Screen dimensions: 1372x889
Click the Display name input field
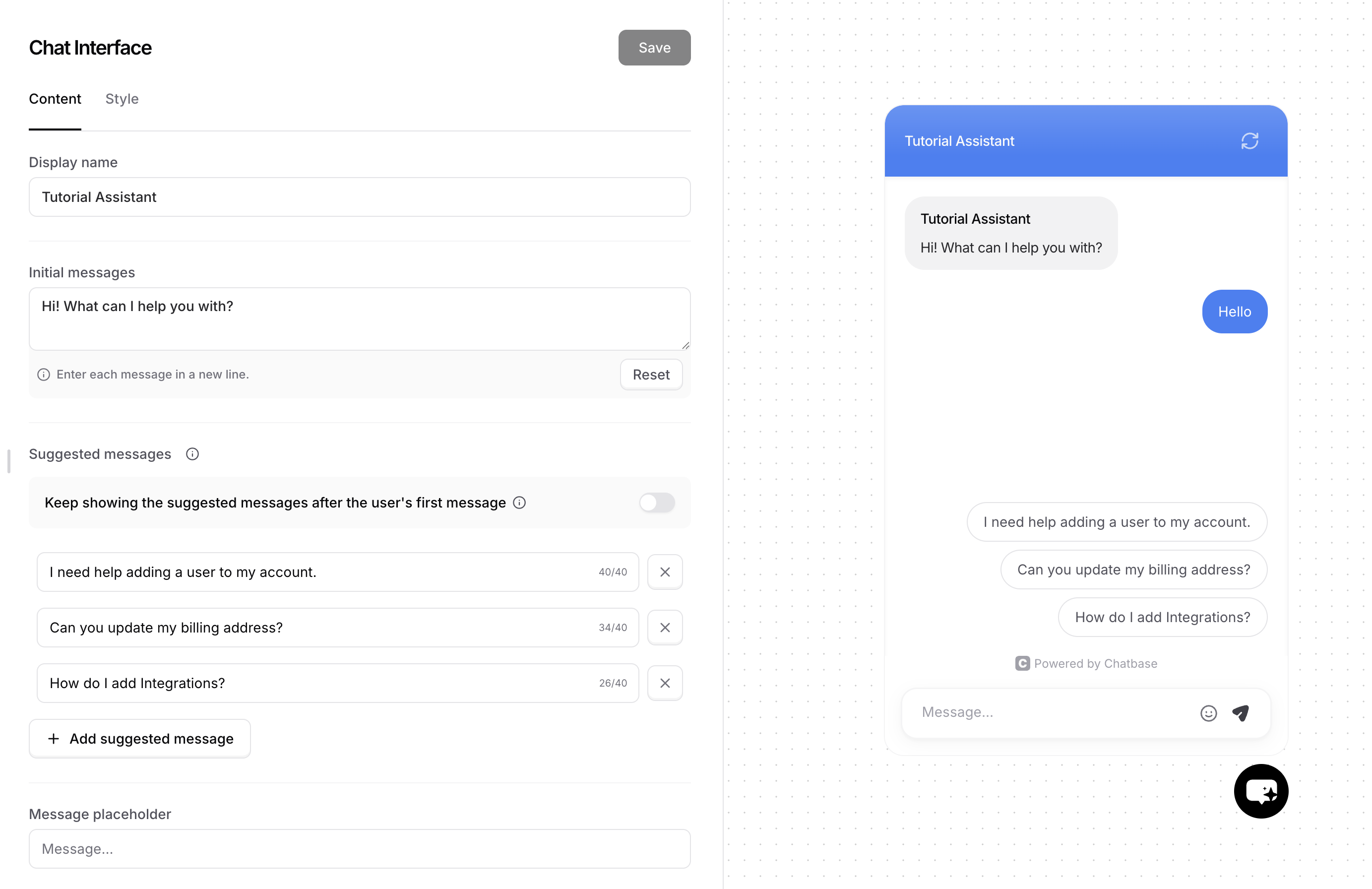pyautogui.click(x=359, y=197)
